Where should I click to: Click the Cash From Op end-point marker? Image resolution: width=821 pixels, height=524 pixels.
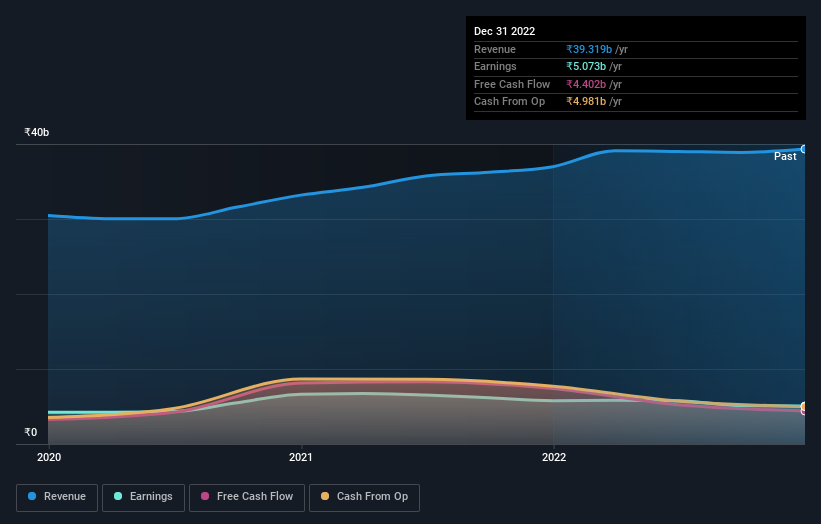pos(804,406)
